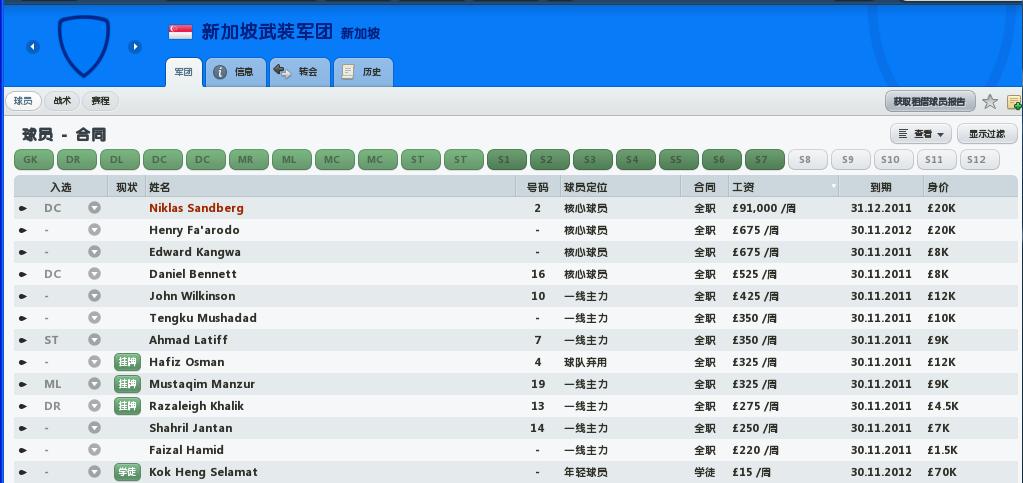Toggle the empty S8 substitute slot
Screen dimensions: 1023x483
click(x=806, y=159)
